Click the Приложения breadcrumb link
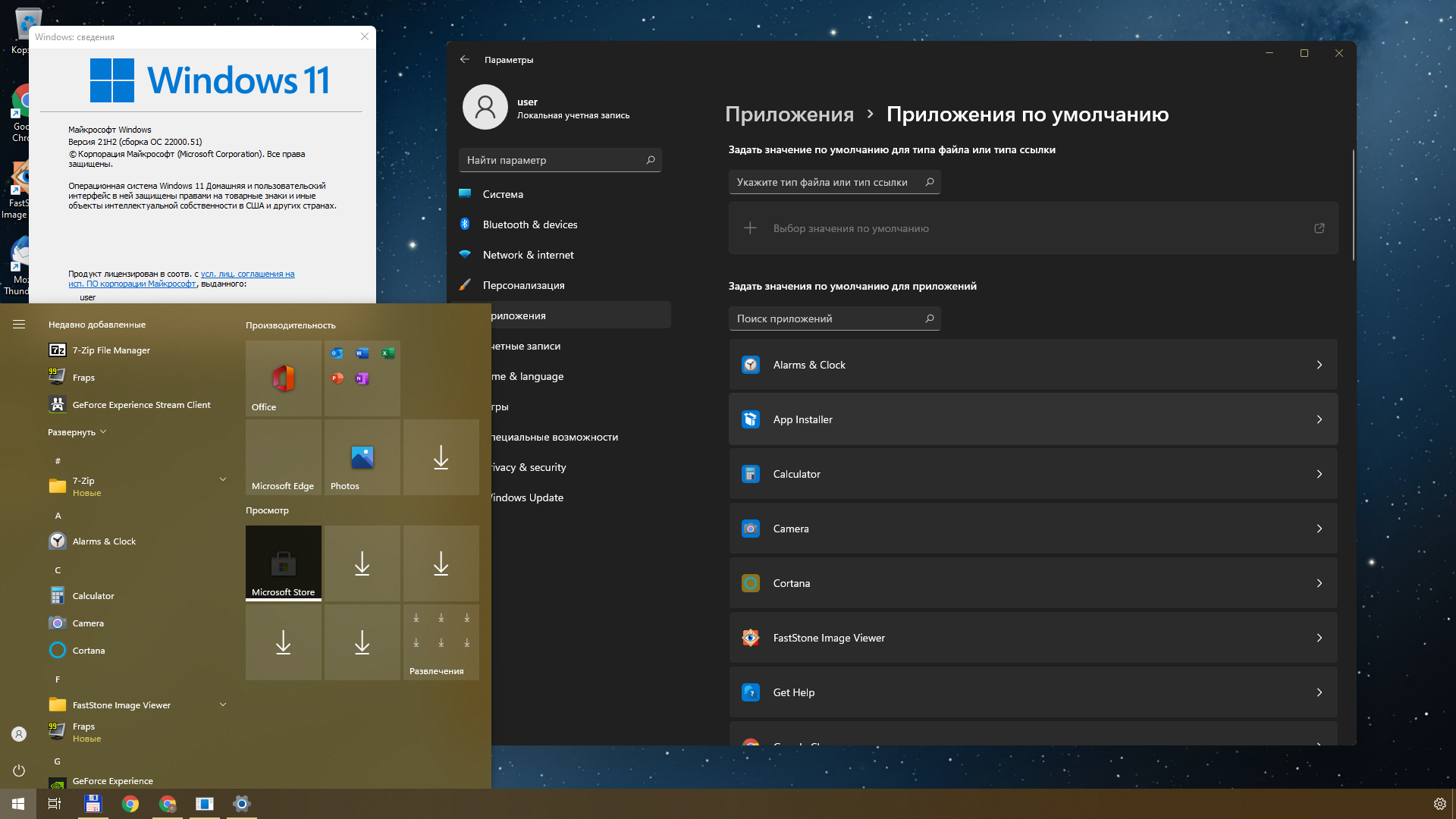This screenshot has height=819, width=1456. tap(789, 114)
